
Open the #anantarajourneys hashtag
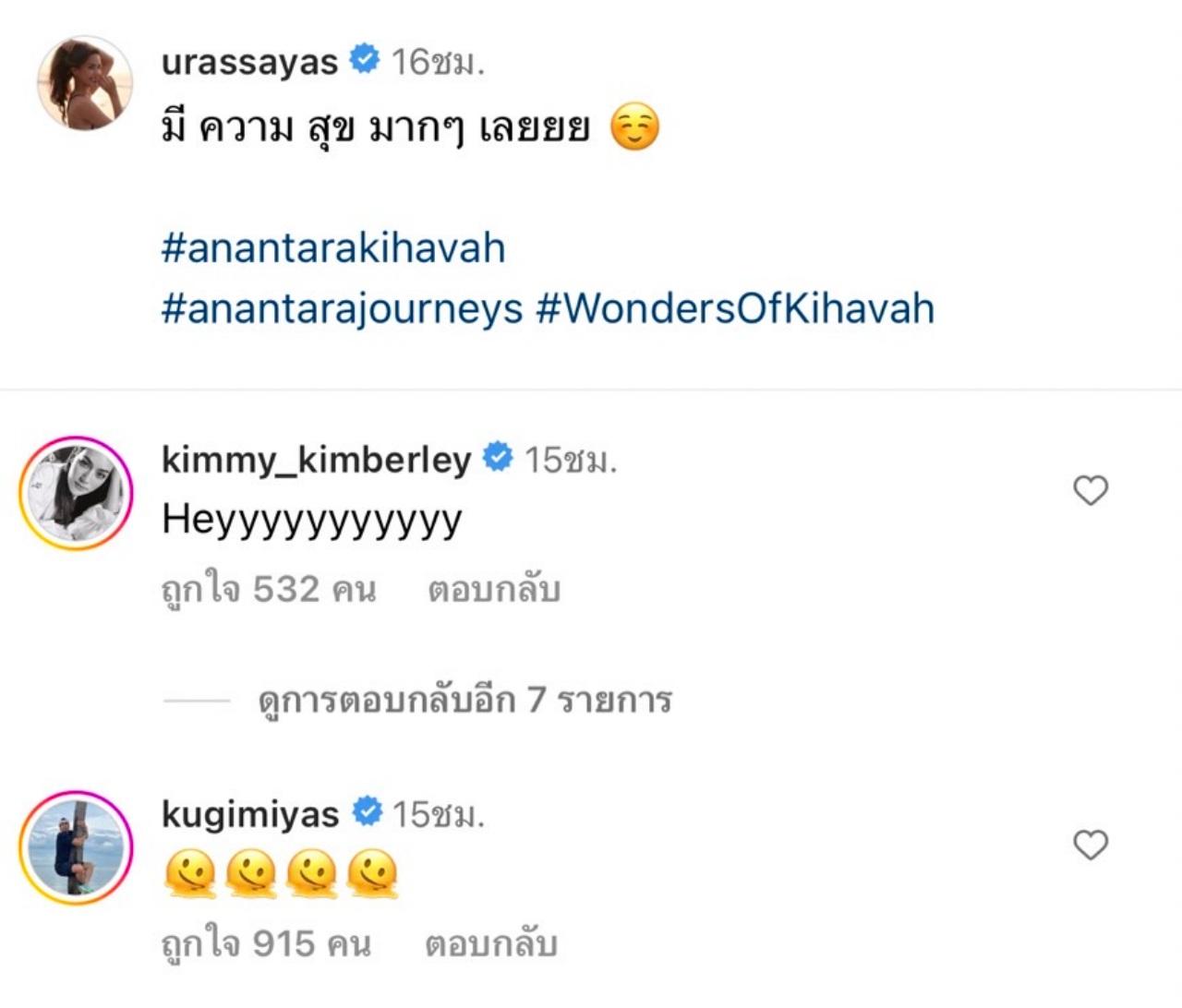tap(342, 308)
